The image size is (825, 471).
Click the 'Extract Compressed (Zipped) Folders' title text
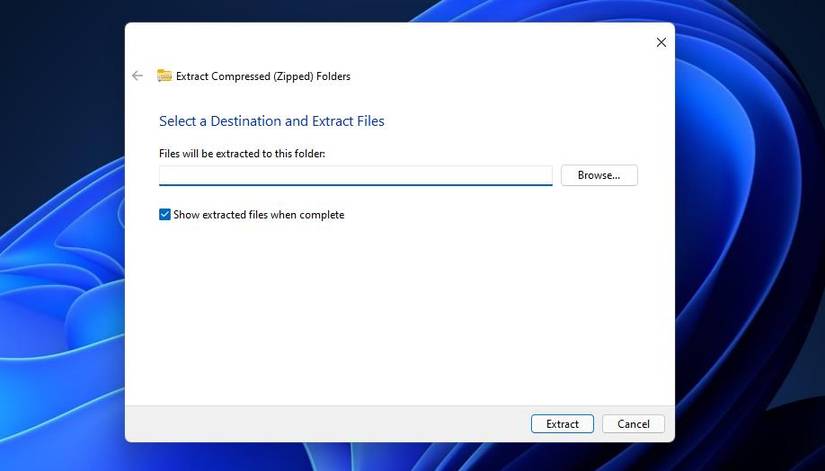(263, 76)
